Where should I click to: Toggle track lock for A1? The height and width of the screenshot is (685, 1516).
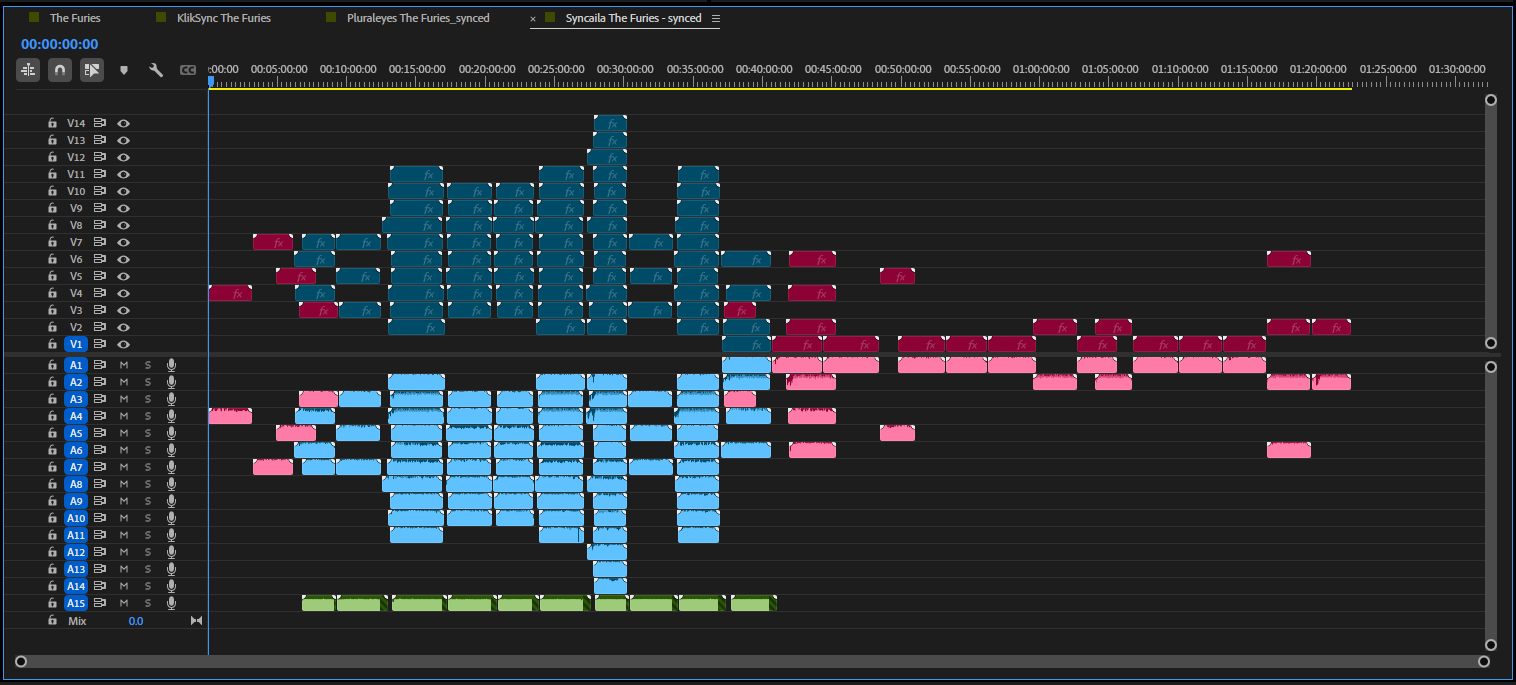click(52, 365)
